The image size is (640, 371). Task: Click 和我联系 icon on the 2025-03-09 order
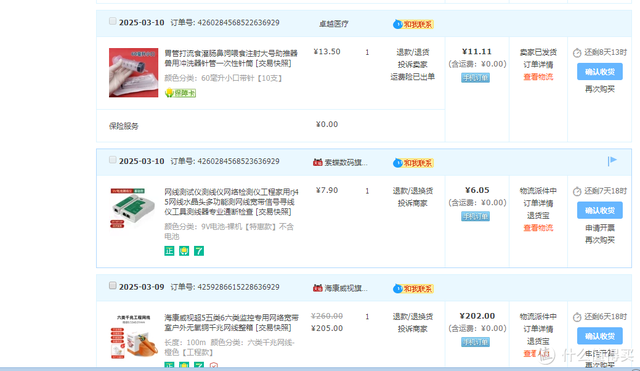click(413, 289)
